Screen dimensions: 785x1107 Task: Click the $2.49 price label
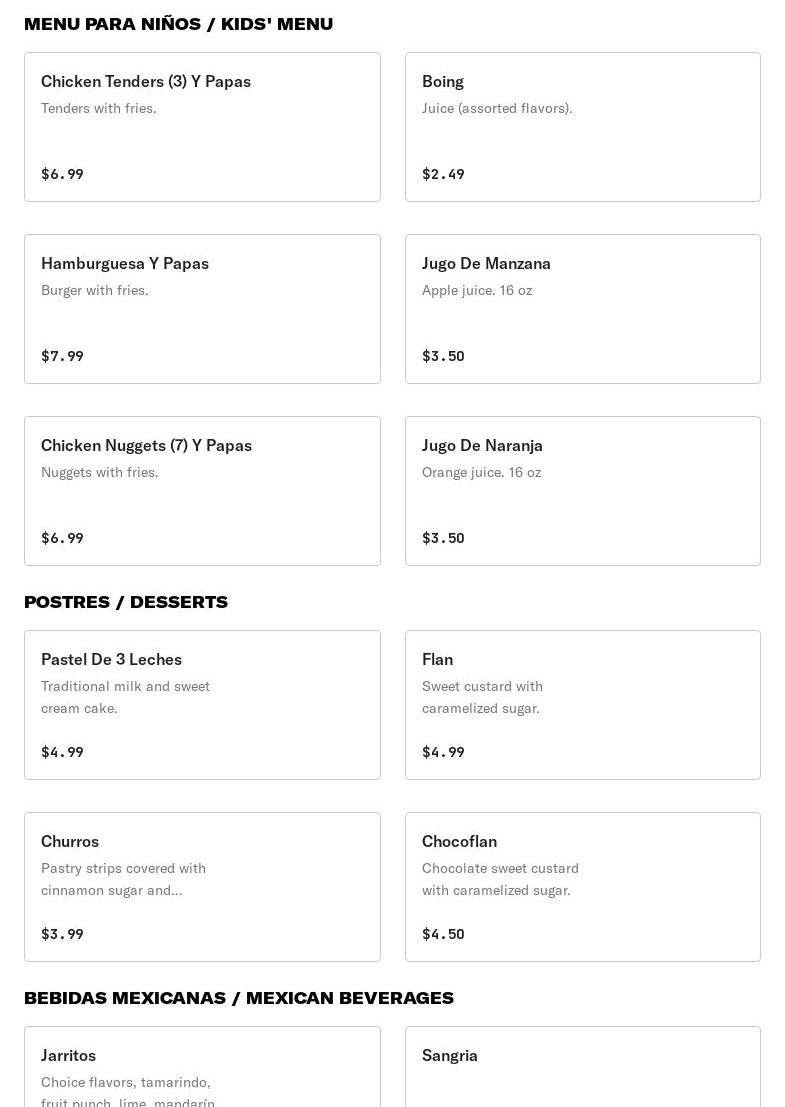pyautogui.click(x=443, y=175)
